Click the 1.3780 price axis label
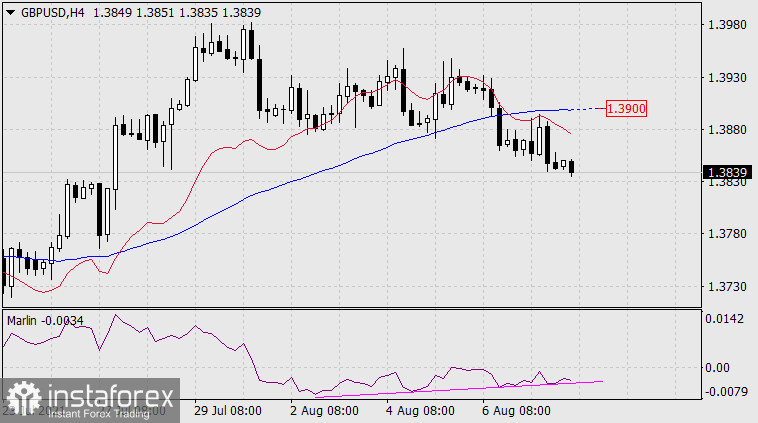The width and height of the screenshot is (758, 423). click(724, 234)
